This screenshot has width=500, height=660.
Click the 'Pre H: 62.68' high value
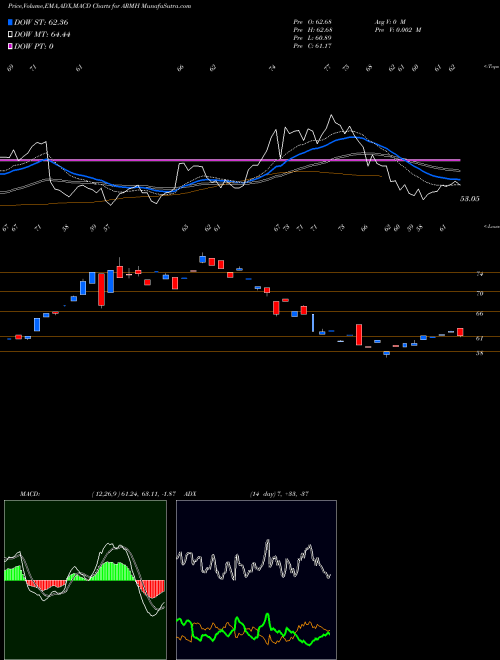(x=313, y=30)
